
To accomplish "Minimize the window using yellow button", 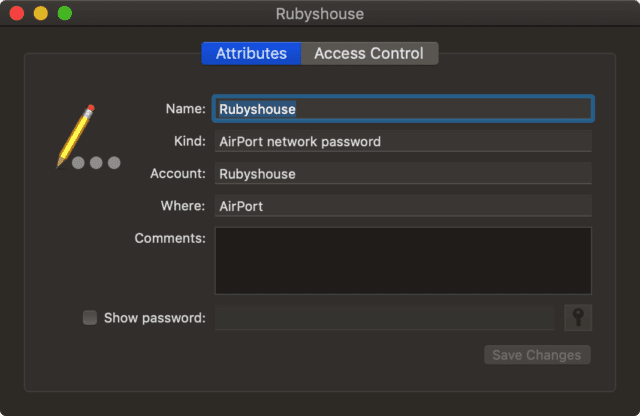I will 41,14.
